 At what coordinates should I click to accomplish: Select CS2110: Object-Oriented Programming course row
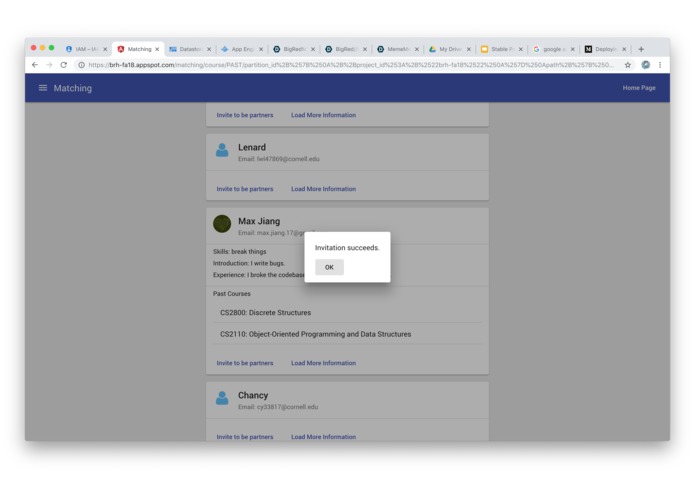(348, 334)
